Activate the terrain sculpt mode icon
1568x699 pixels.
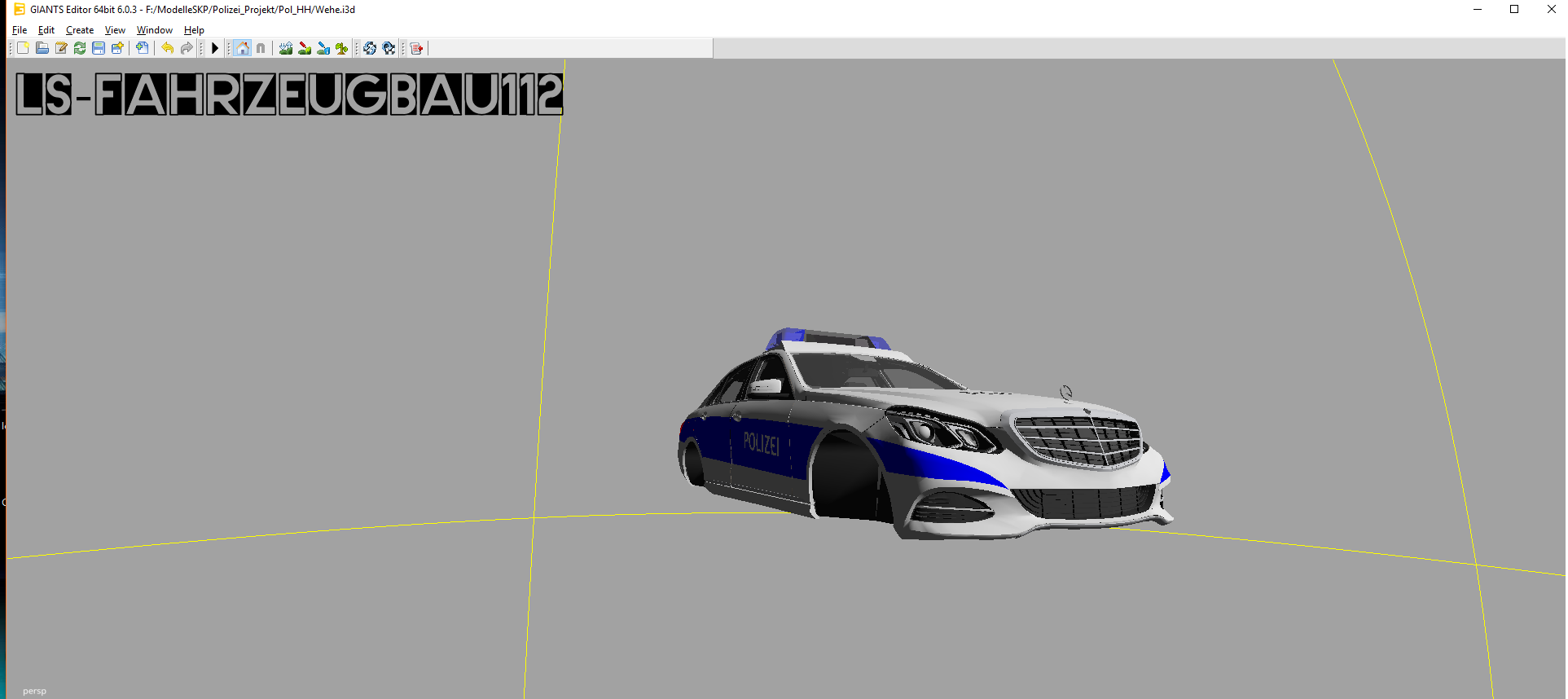tap(286, 48)
